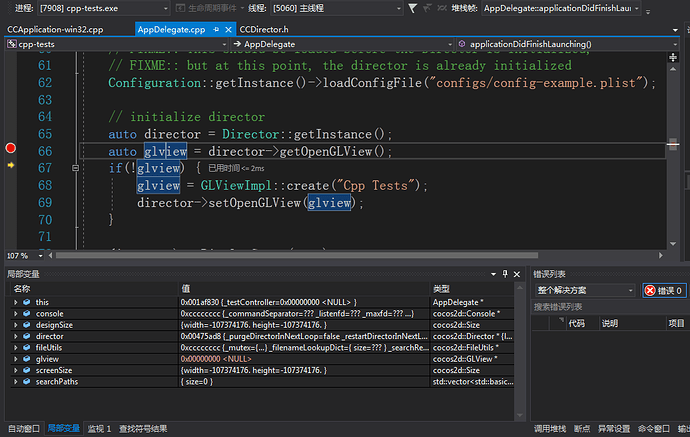Open the 107 % zoom level dropdown
This screenshot has height=437, width=690.
pyautogui.click(x=38, y=255)
